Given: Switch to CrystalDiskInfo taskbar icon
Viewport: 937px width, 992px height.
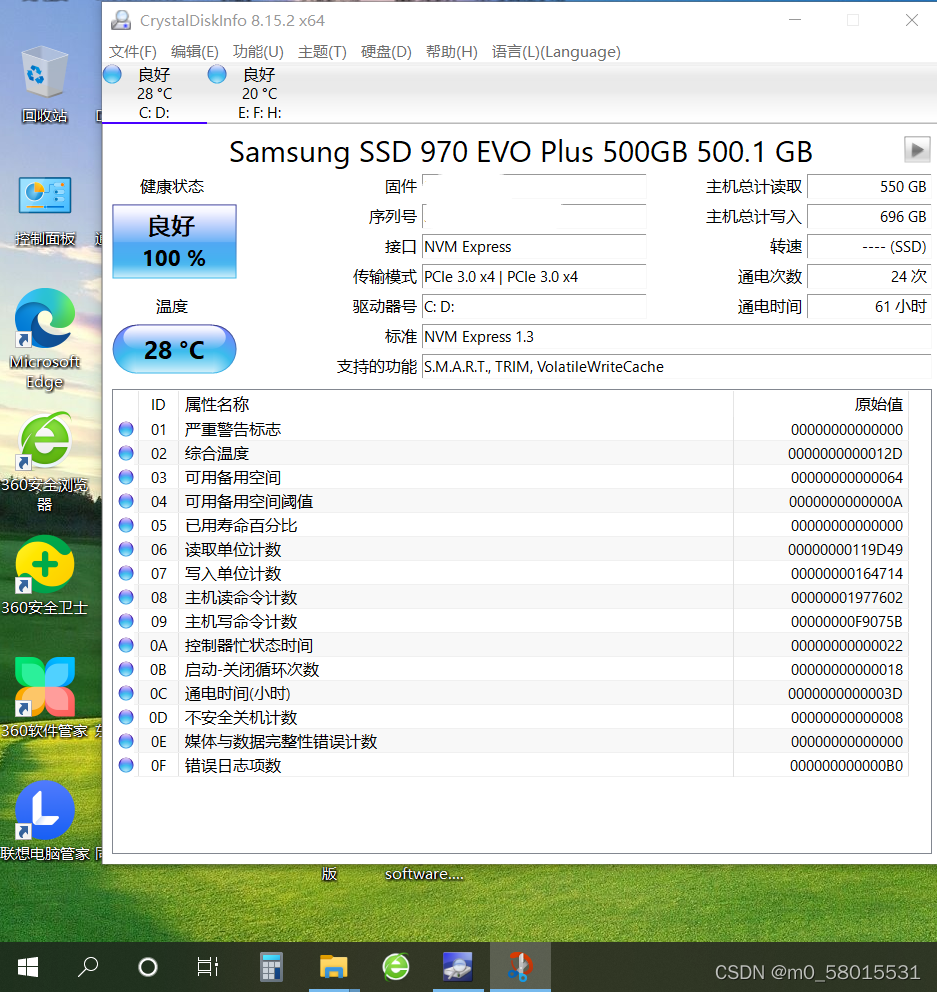Looking at the screenshot, I should click(x=457, y=967).
